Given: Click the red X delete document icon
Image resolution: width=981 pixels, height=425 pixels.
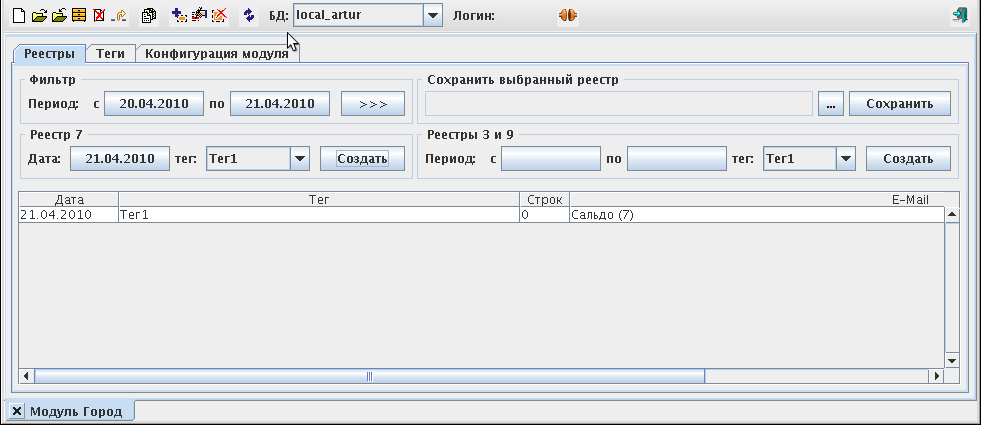Looking at the screenshot, I should 98,16.
